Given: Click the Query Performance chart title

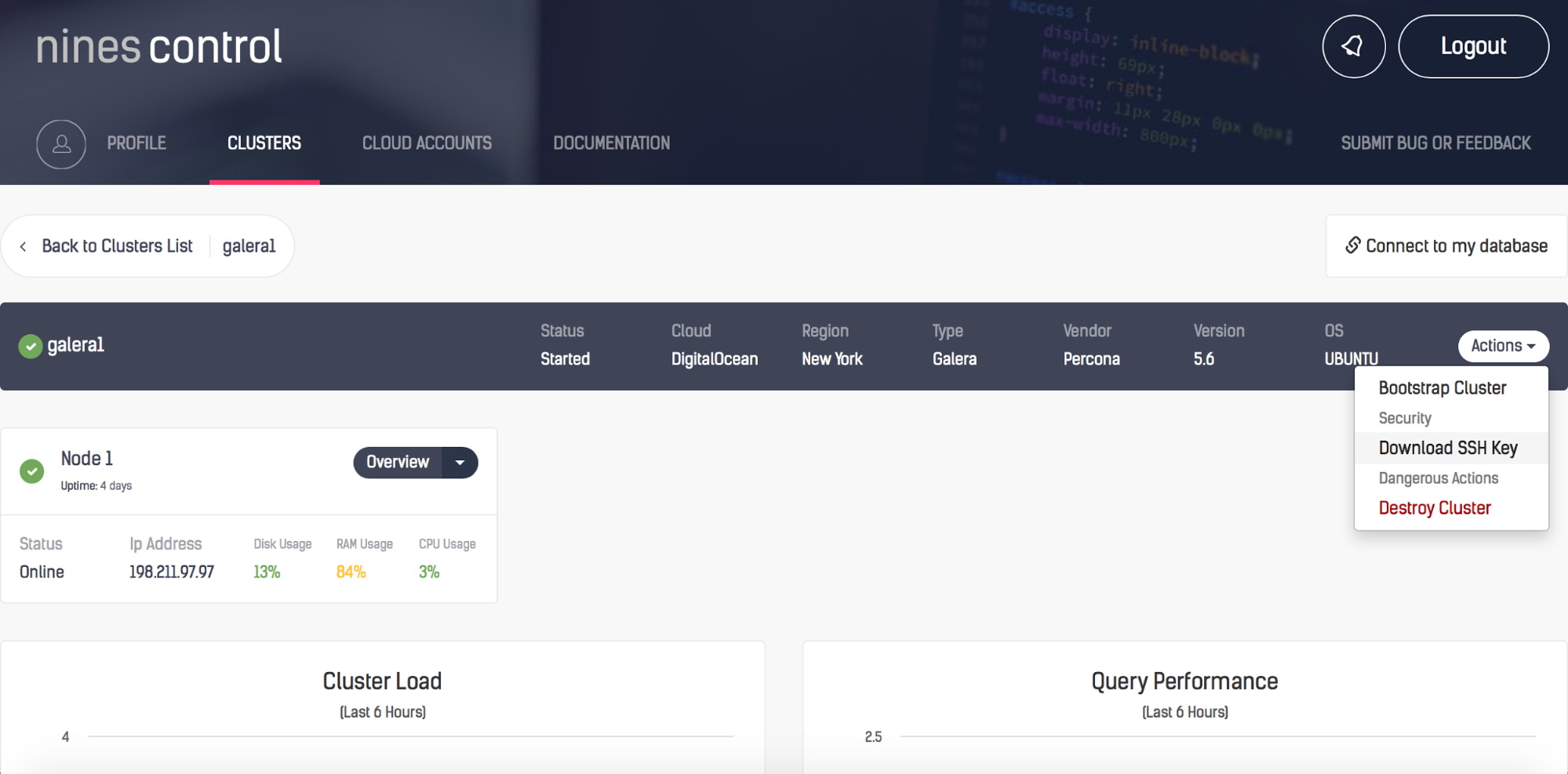Looking at the screenshot, I should click(1184, 681).
